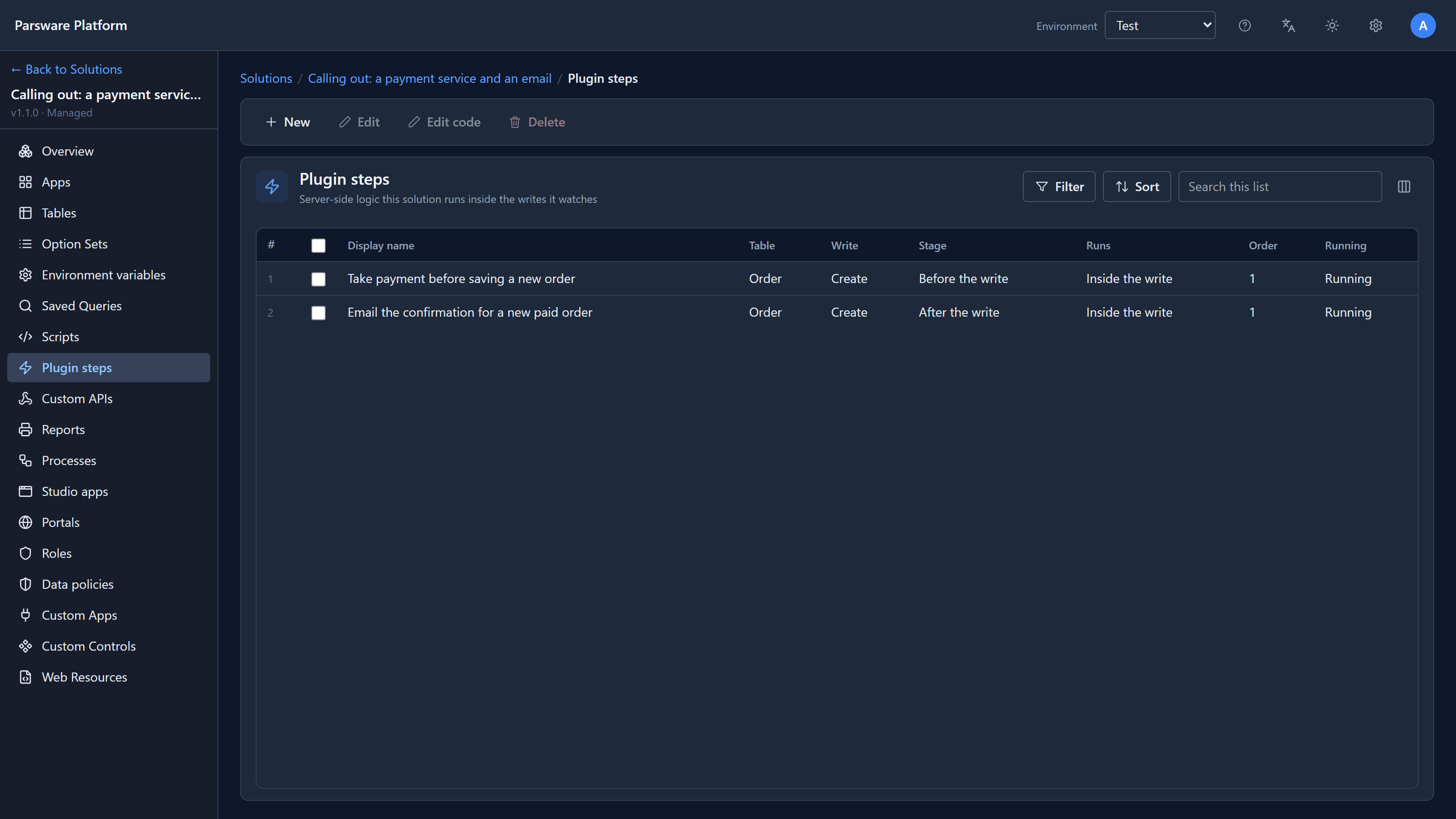The height and width of the screenshot is (819, 1456).
Task: Open the user avatar A menu
Action: [x=1423, y=25]
